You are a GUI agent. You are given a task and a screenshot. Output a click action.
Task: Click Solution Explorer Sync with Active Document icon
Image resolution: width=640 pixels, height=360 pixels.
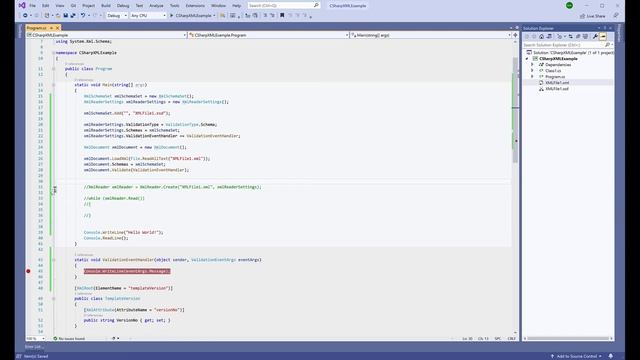click(571, 36)
